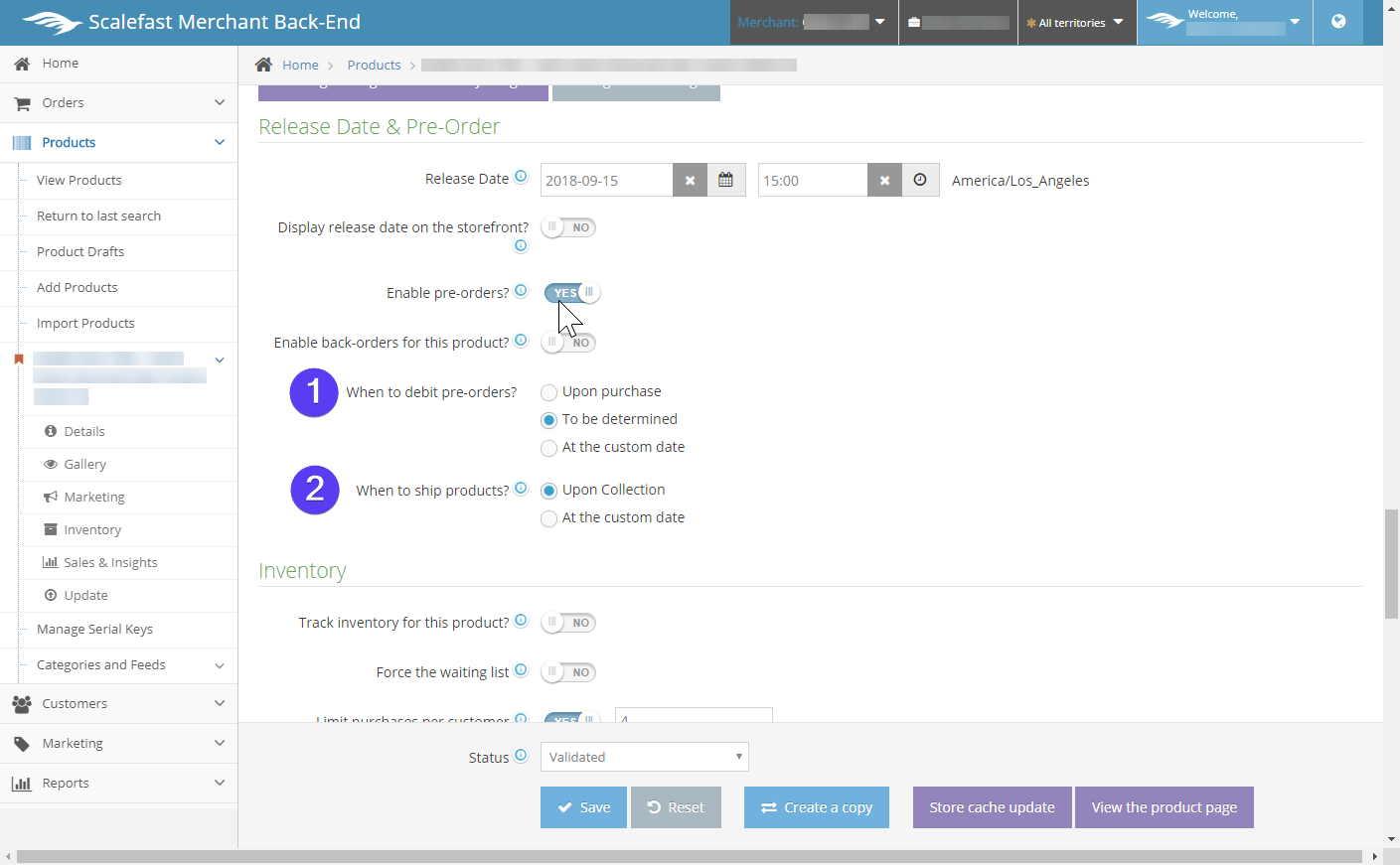Disable the Enable pre-orders toggle

point(571,293)
